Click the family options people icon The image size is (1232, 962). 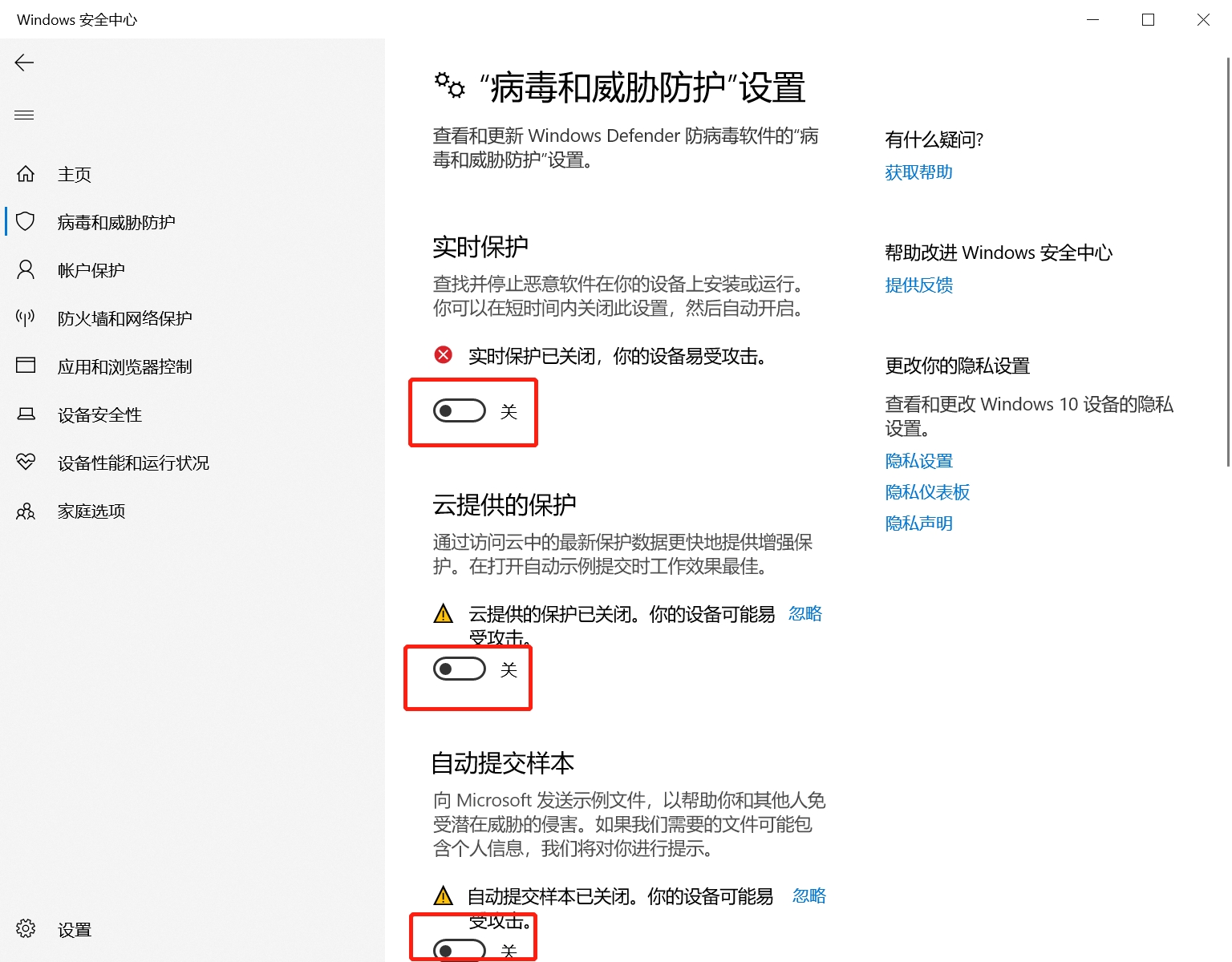(26, 511)
